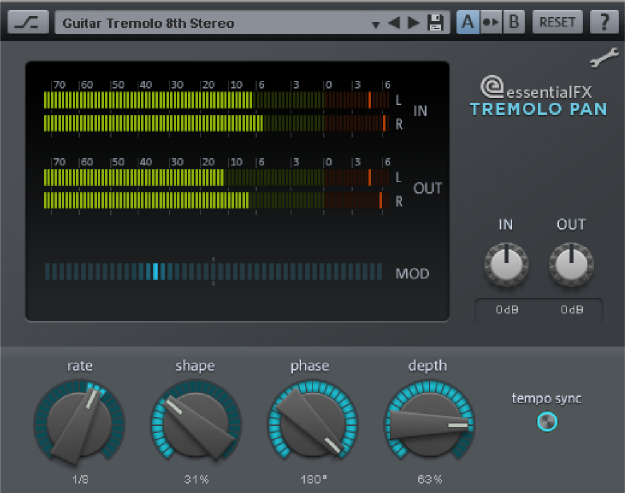Select the B comparison slot
625x493 pixels.
(514, 22)
